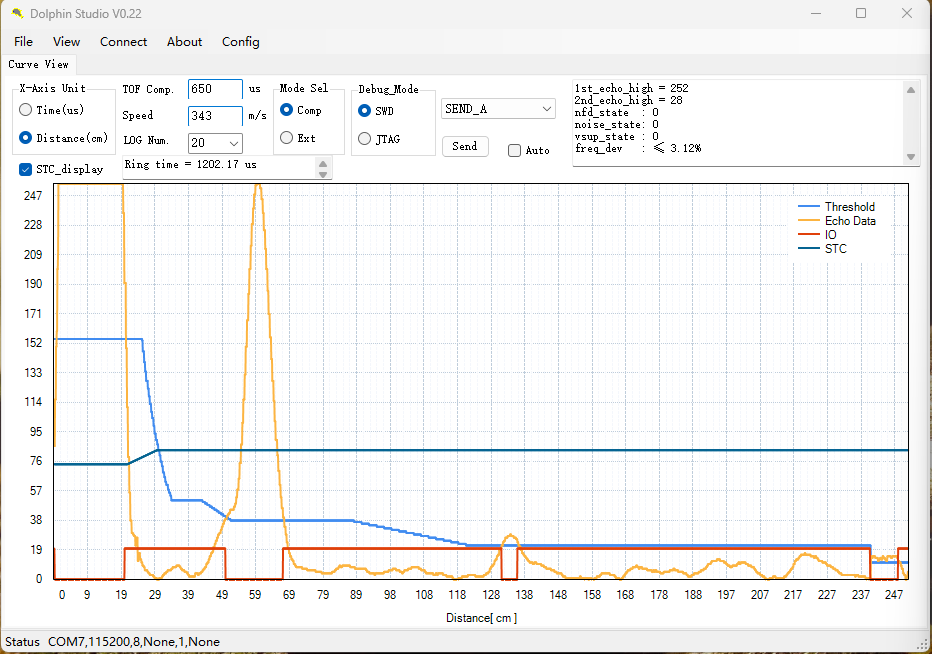Maximize the Dolphin Studio window

click(861, 13)
